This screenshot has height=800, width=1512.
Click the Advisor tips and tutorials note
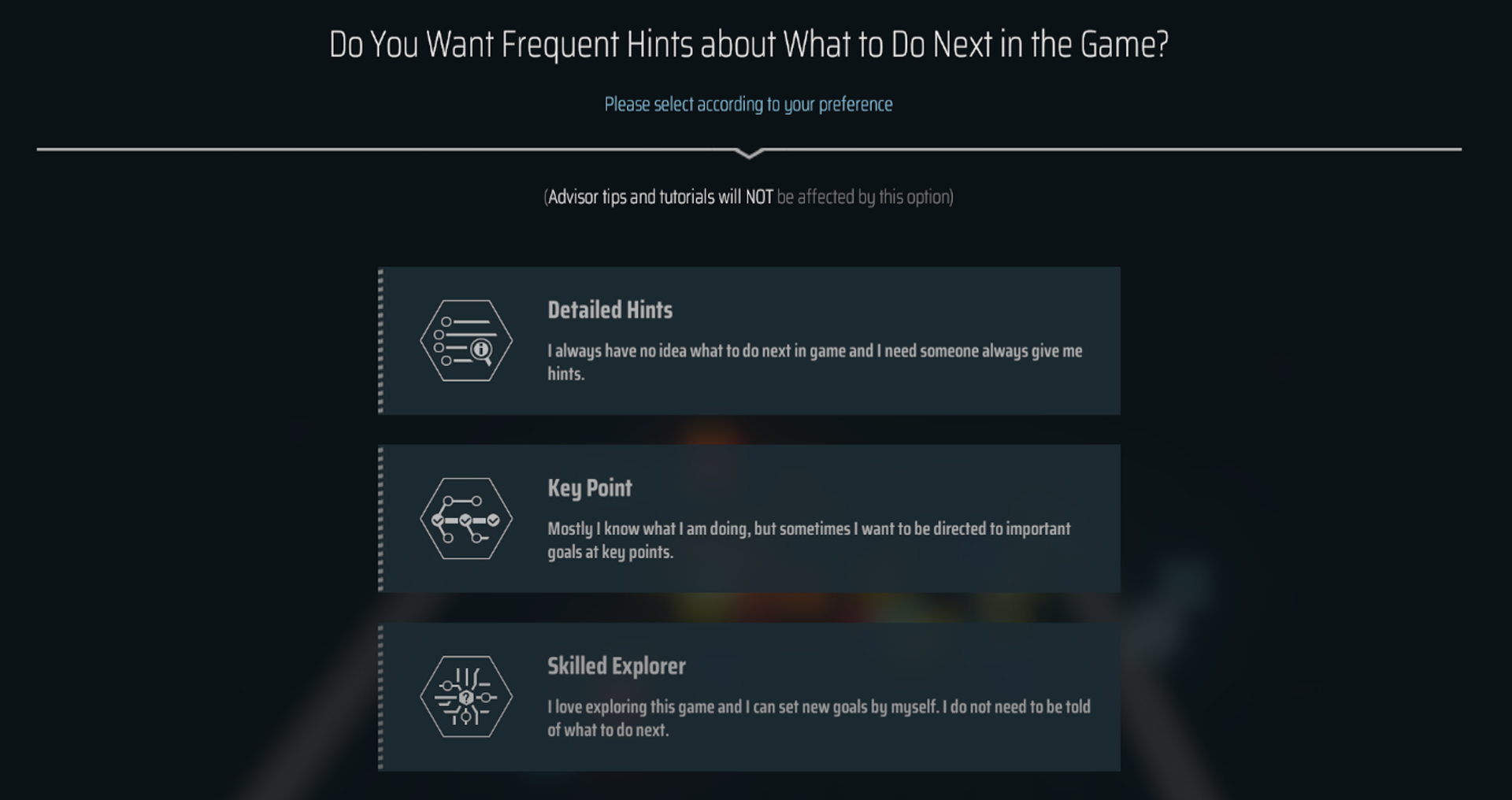749,197
